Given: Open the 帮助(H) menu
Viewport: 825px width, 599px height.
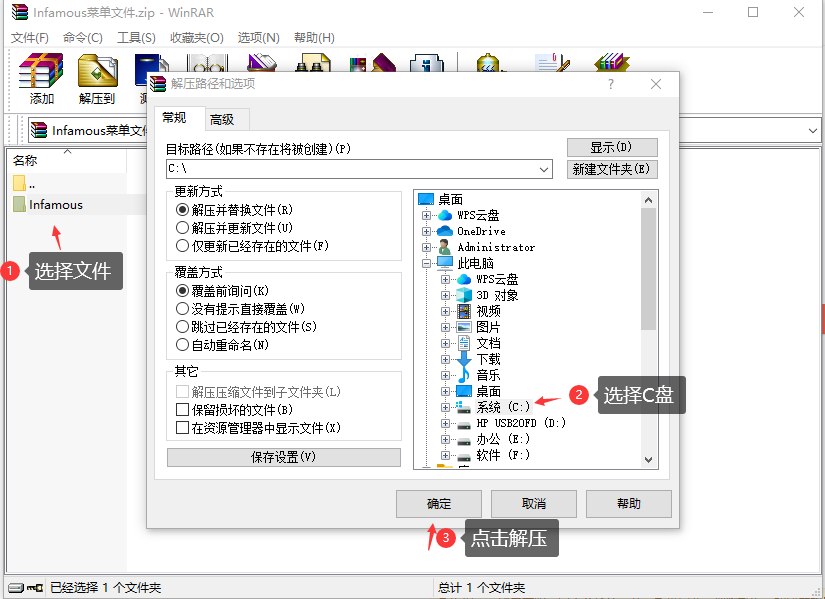Looking at the screenshot, I should pos(314,38).
